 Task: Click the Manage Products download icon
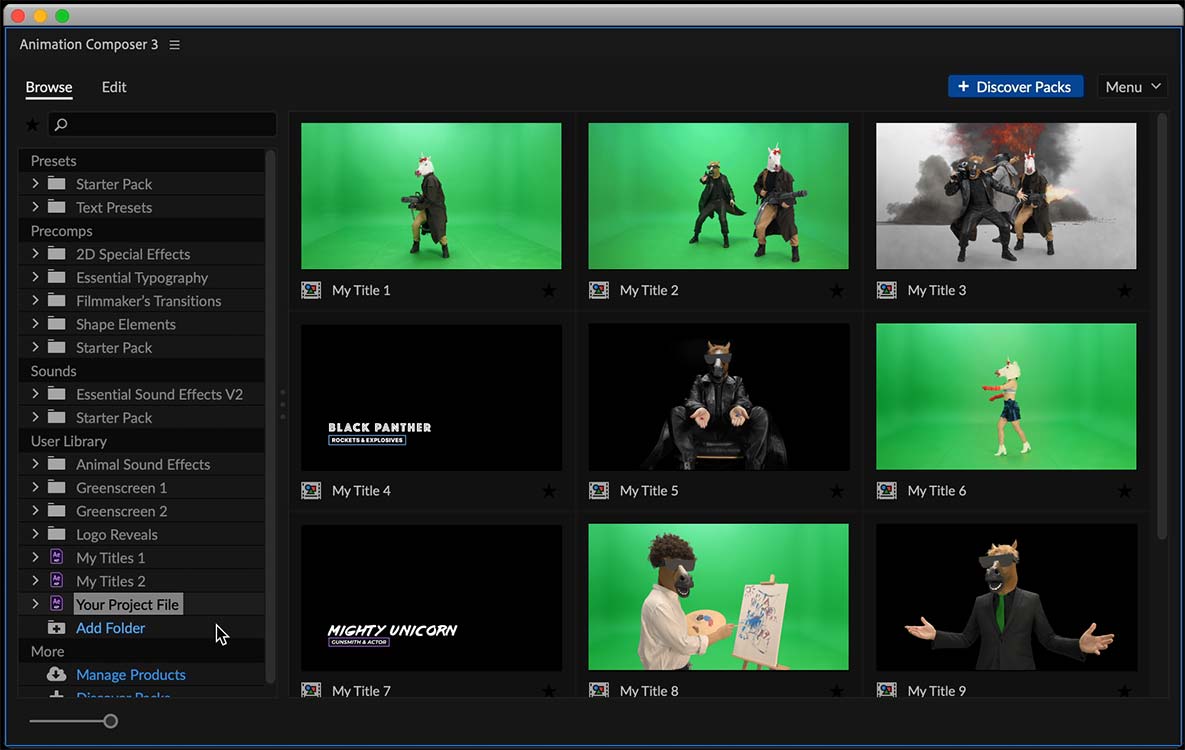click(x=56, y=675)
